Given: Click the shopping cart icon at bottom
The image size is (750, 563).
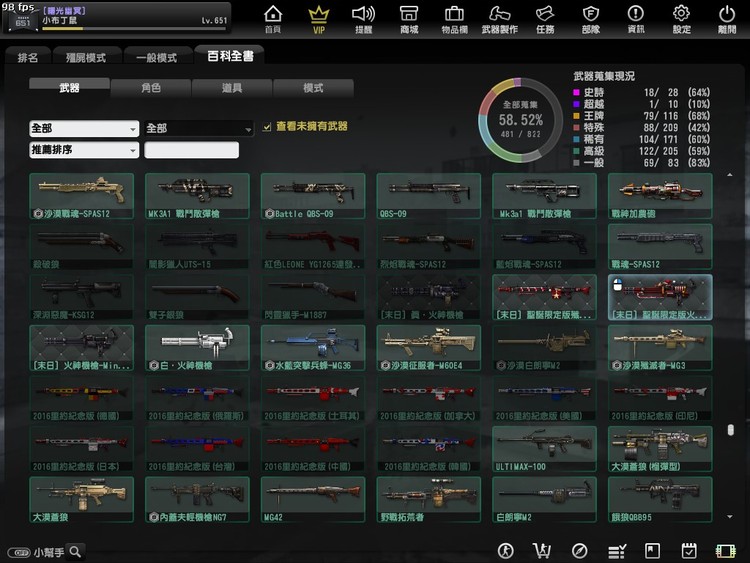Looking at the screenshot, I should [542, 551].
